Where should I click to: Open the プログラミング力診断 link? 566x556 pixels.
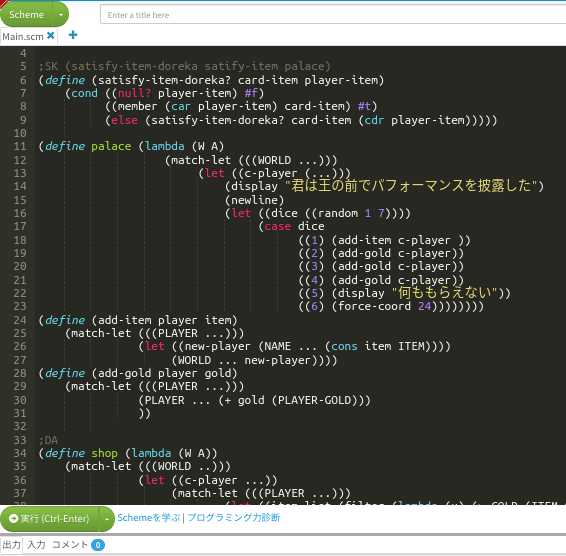coord(234,518)
